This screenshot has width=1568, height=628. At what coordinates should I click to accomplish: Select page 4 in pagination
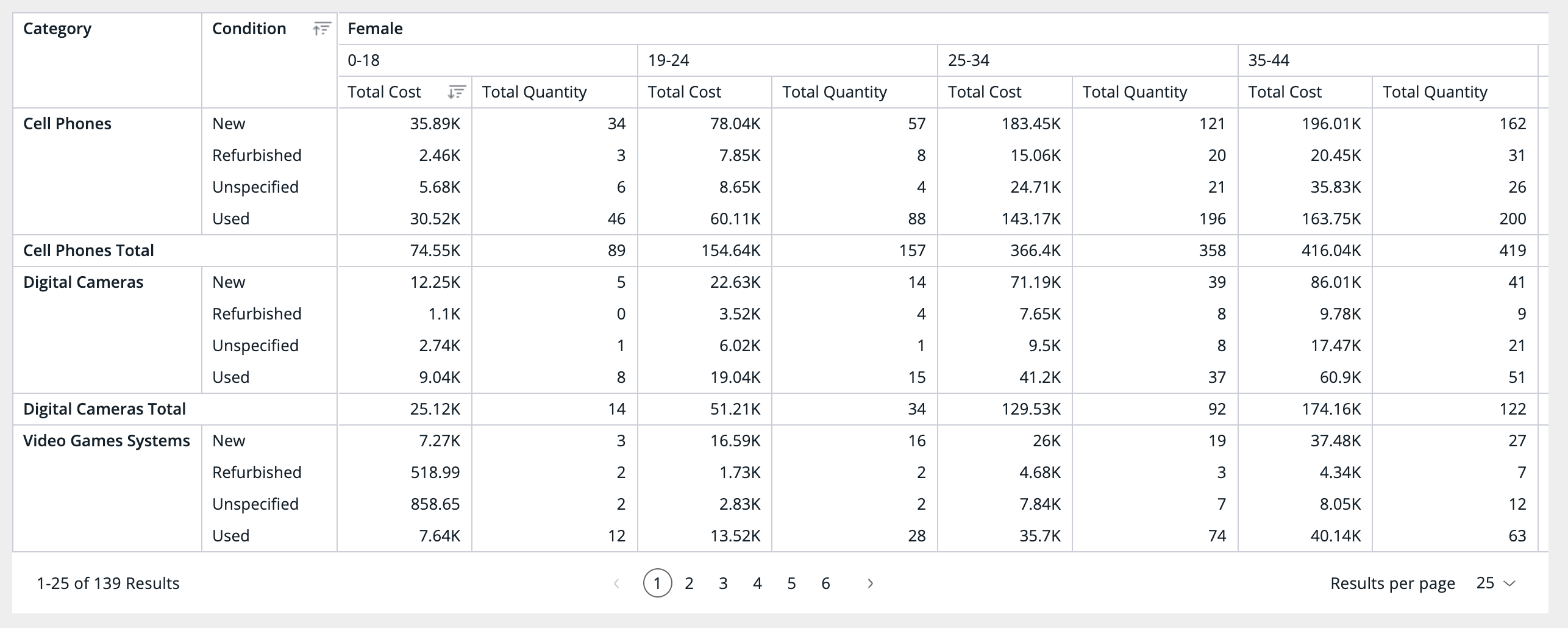pos(757,583)
